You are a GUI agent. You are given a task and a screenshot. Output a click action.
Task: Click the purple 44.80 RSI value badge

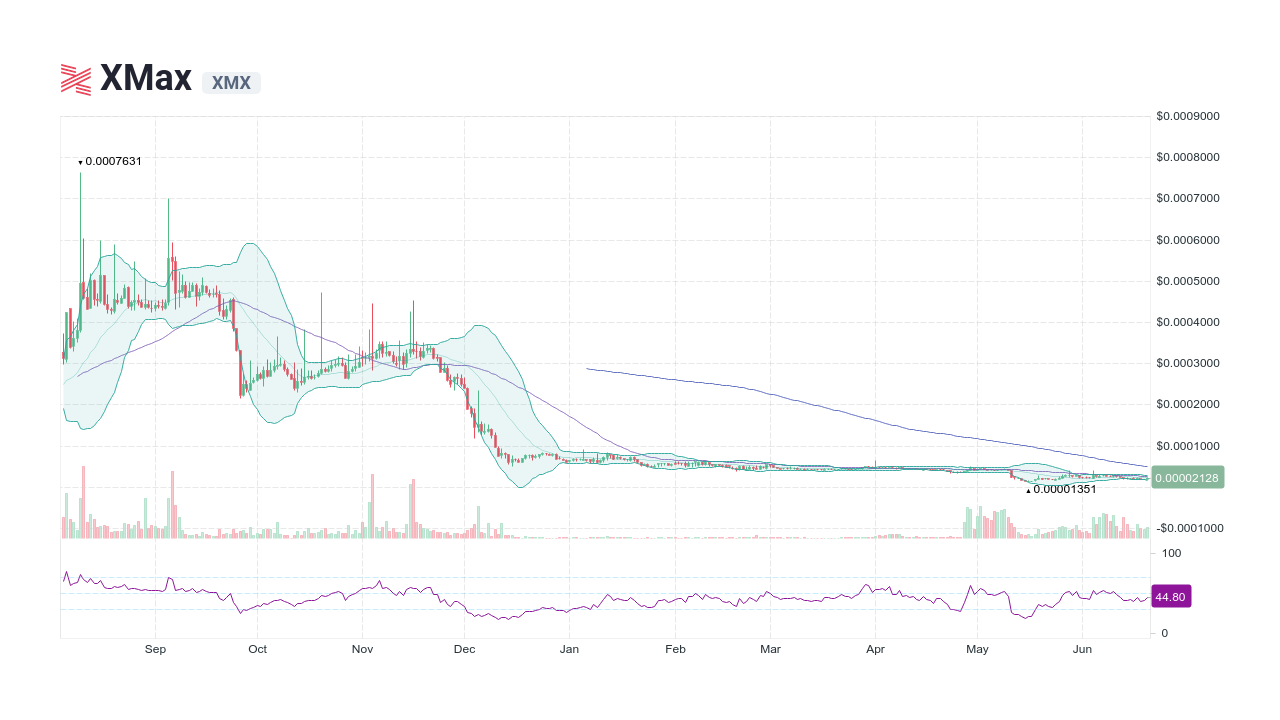(x=1169, y=596)
